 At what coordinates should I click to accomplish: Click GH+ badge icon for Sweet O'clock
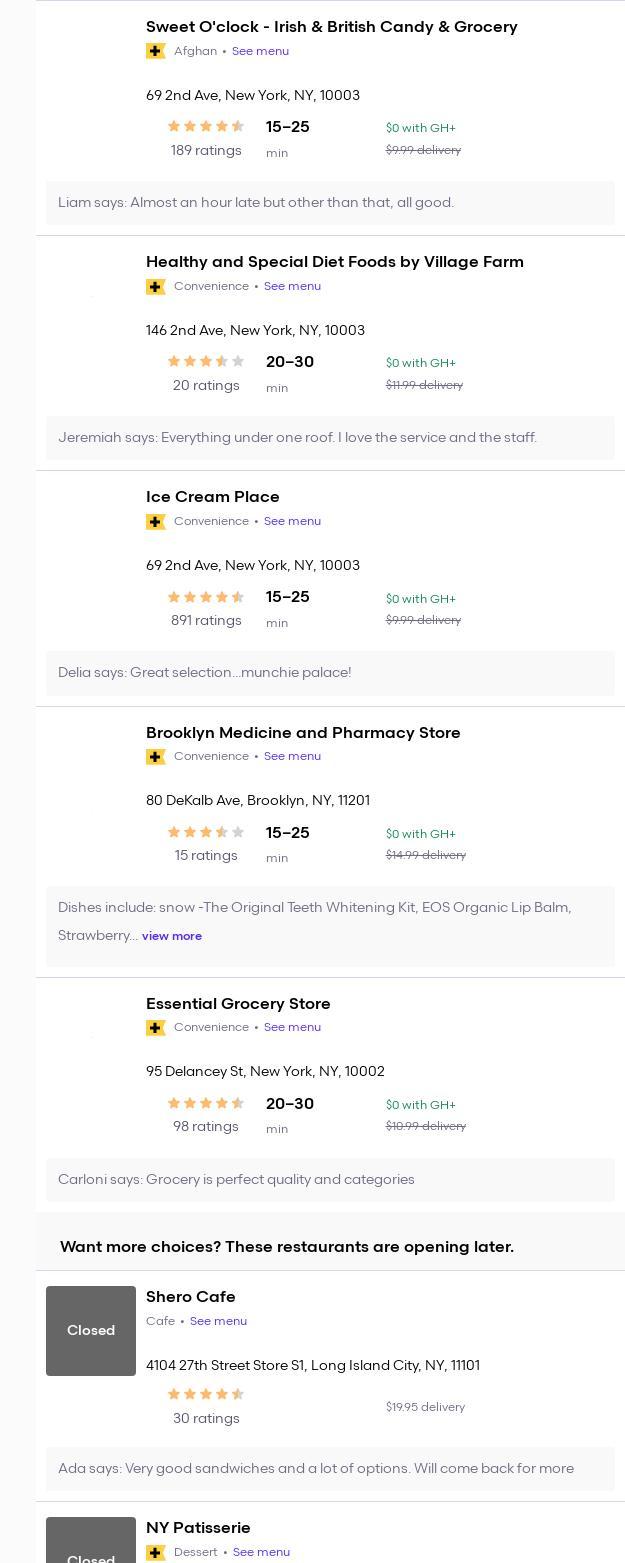pyautogui.click(x=155, y=51)
